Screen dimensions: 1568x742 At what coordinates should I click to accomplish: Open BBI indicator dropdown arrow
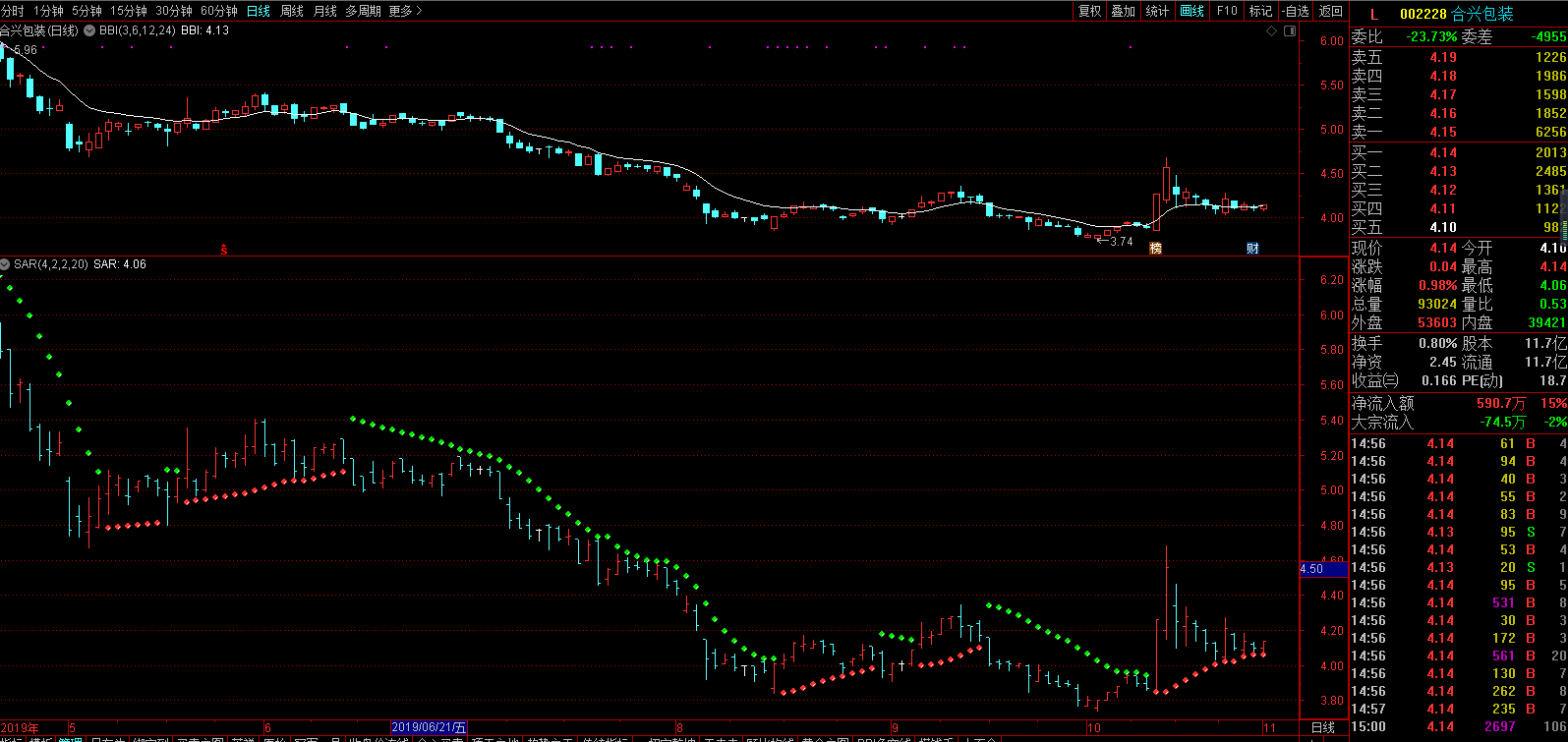point(89,30)
